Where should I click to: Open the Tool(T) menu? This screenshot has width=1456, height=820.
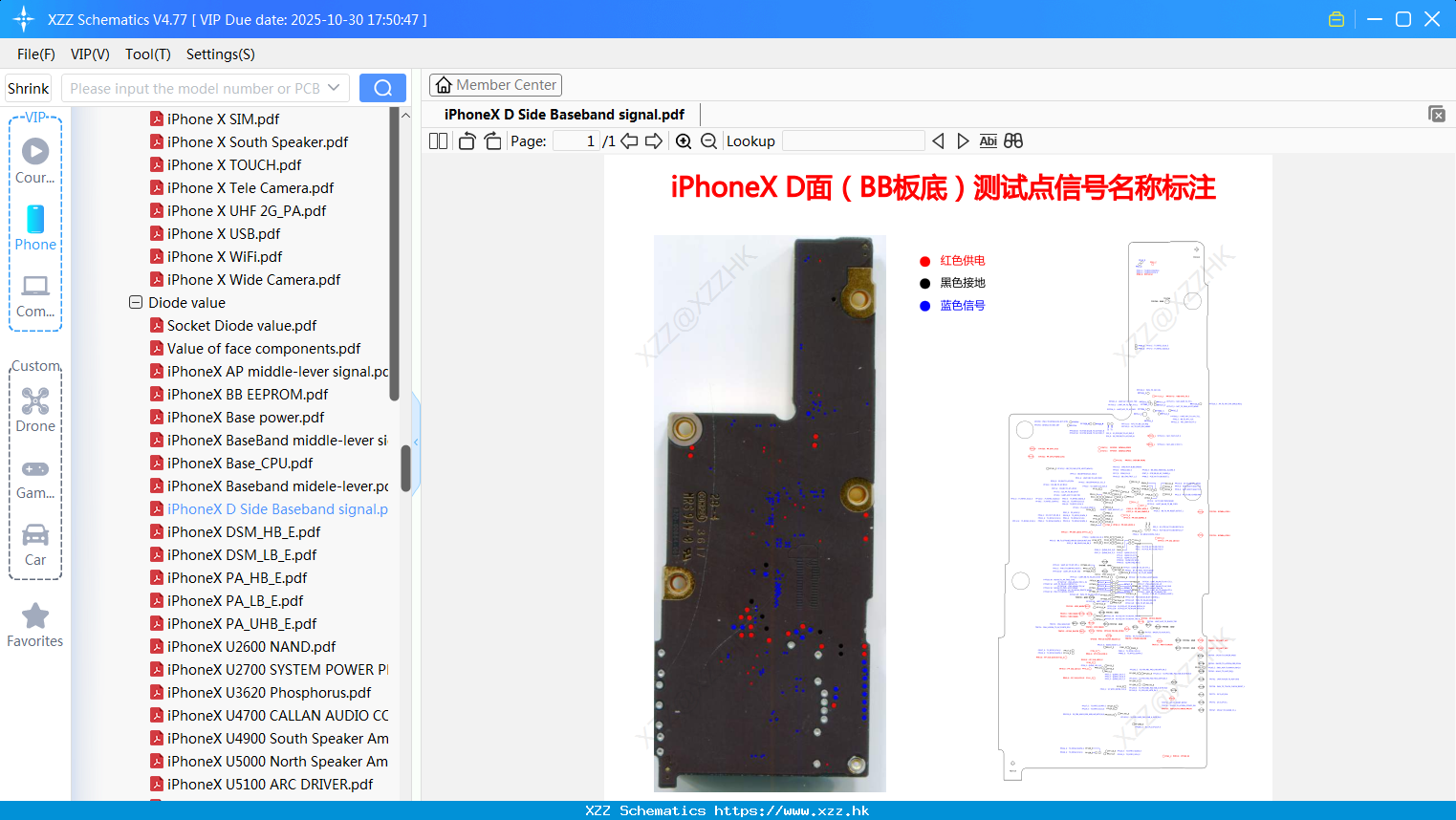pyautogui.click(x=148, y=54)
